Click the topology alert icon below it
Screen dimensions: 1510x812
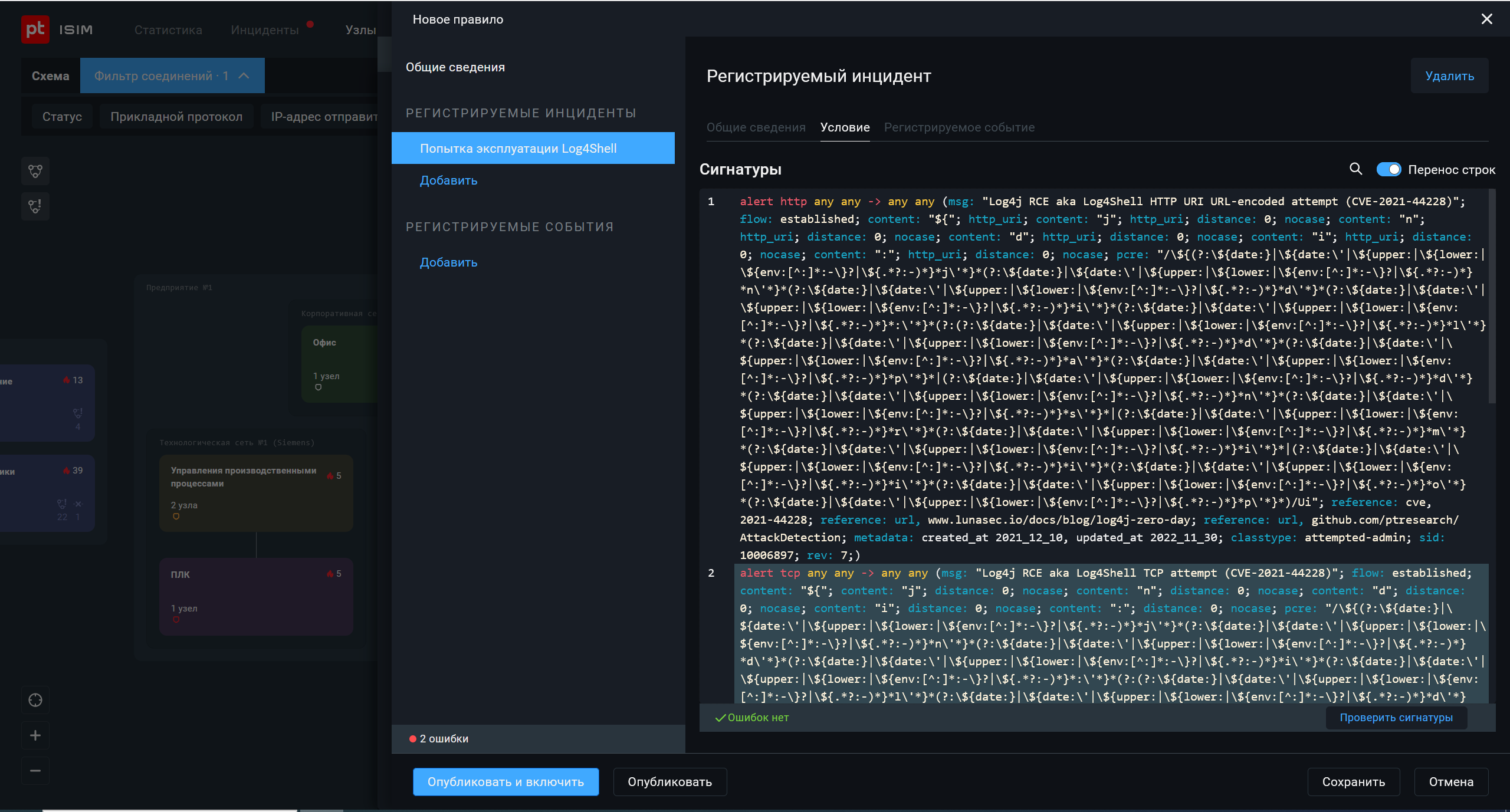(35, 206)
